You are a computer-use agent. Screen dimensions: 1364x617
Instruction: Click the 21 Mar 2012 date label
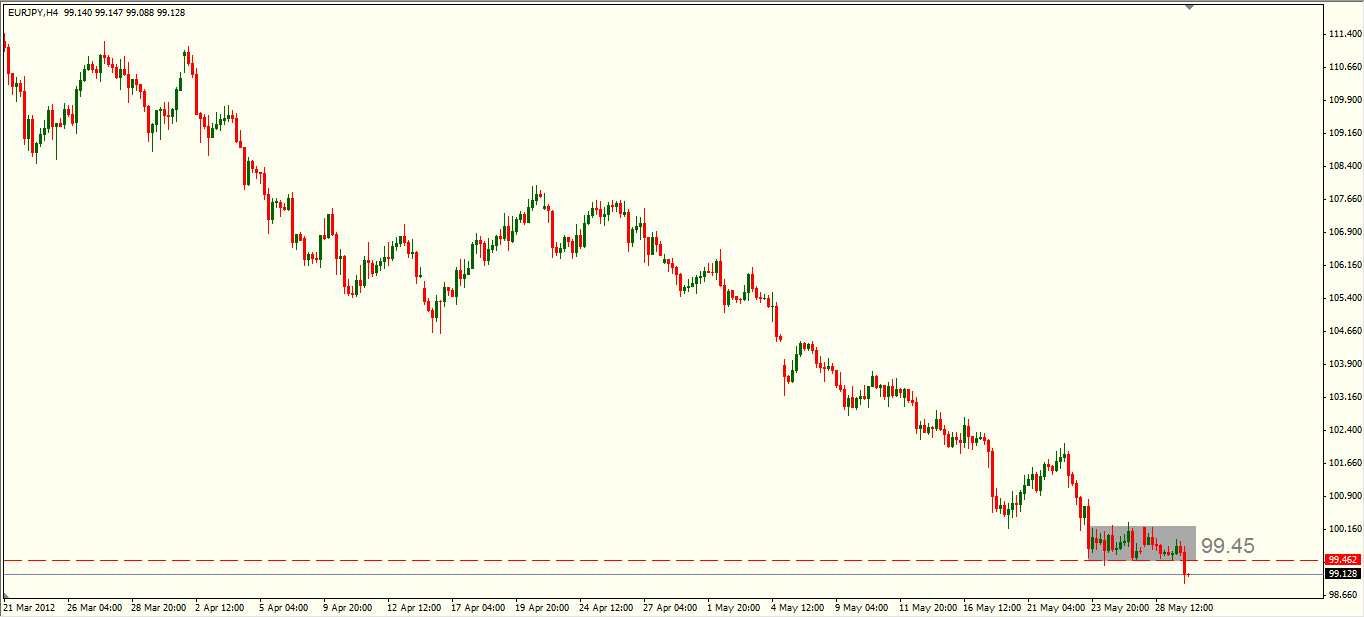30,607
